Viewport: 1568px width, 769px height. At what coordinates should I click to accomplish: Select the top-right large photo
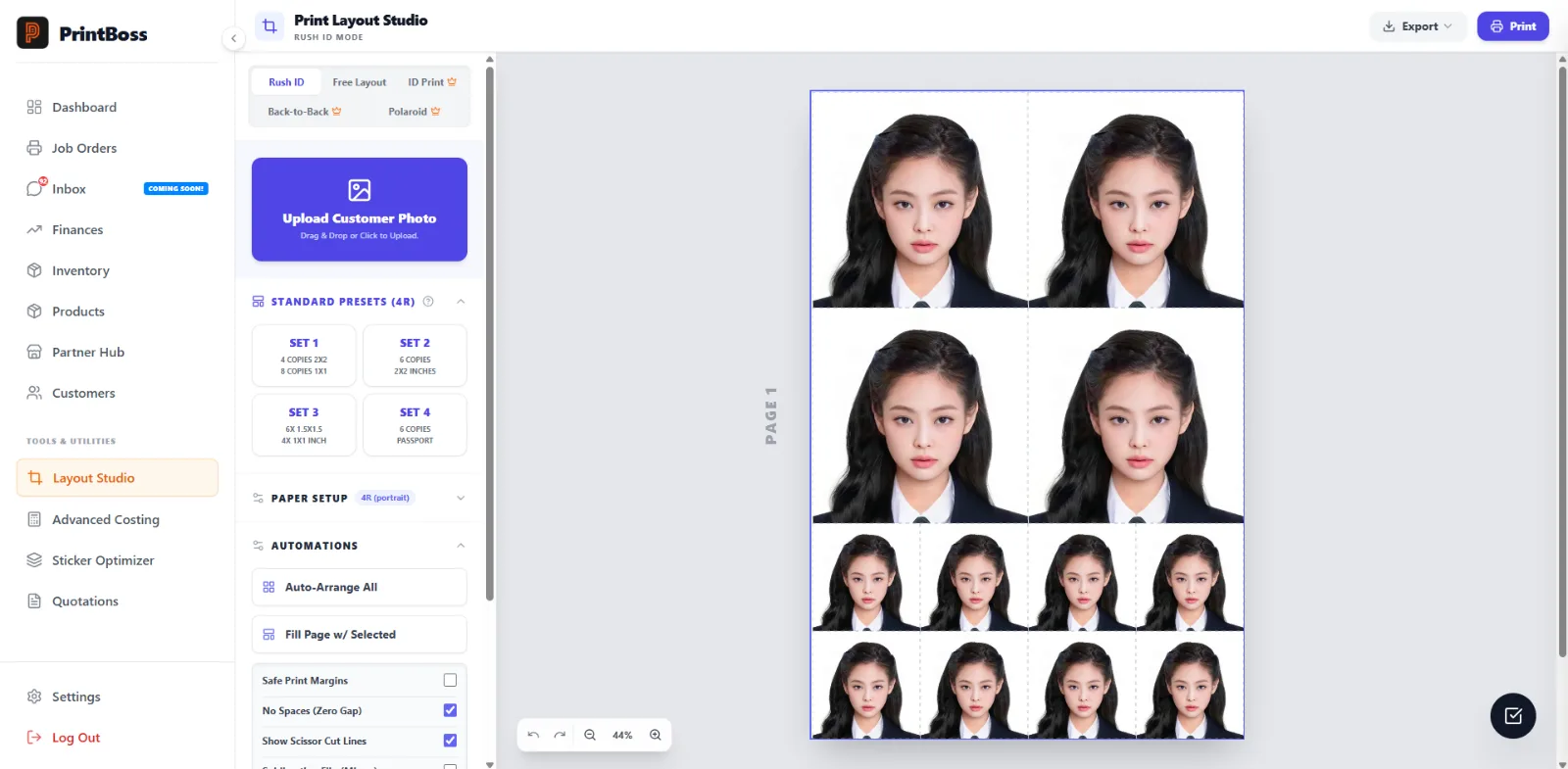point(1136,200)
